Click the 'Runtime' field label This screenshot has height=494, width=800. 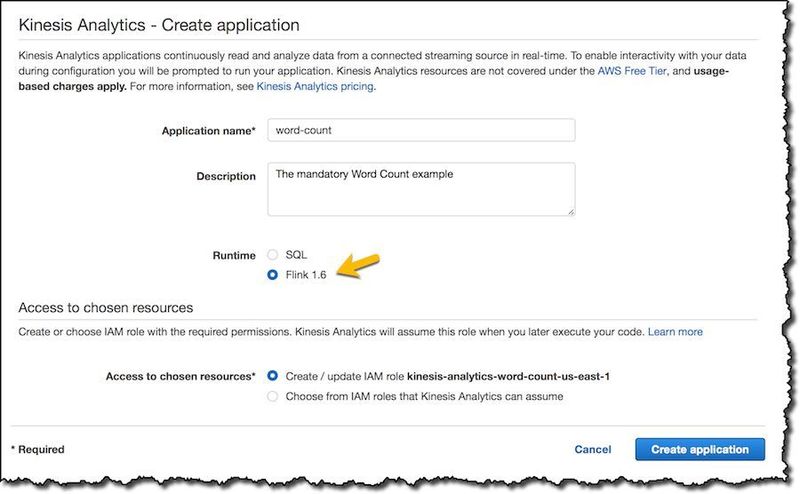tap(234, 255)
